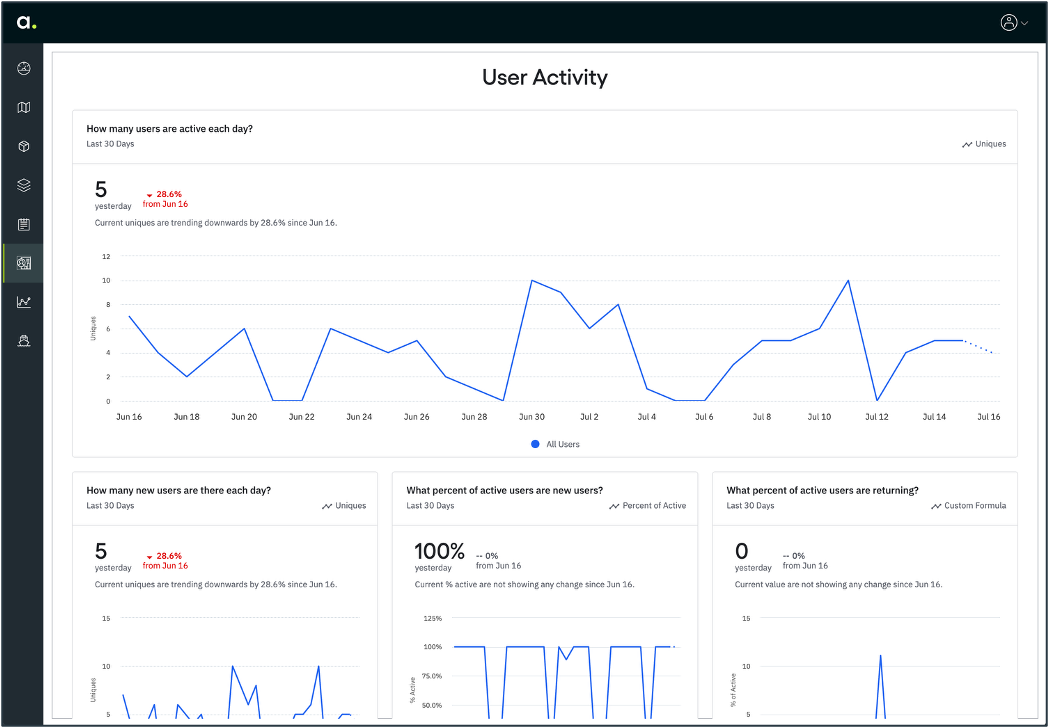Click 'Last 30 Days' on returning users card
The width and height of the screenshot is (1048, 728).
751,505
